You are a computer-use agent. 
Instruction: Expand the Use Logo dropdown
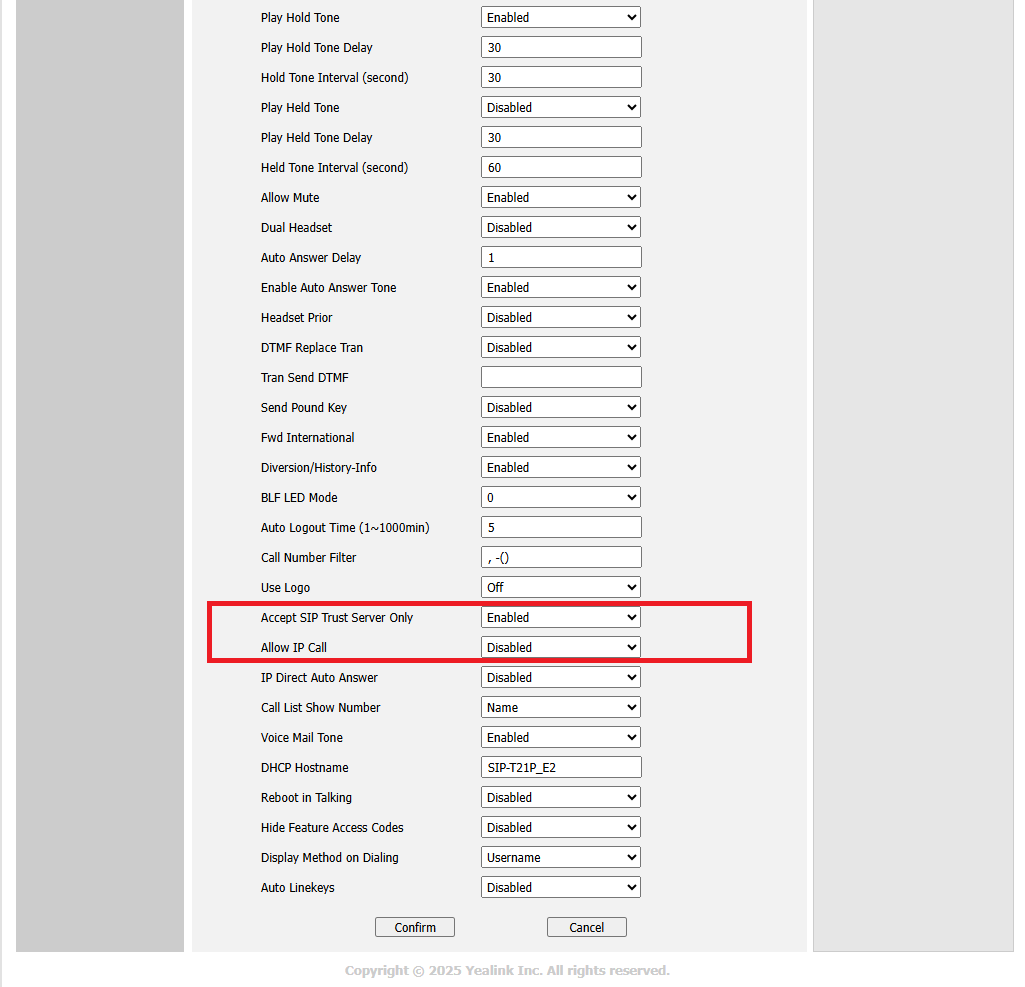point(560,587)
